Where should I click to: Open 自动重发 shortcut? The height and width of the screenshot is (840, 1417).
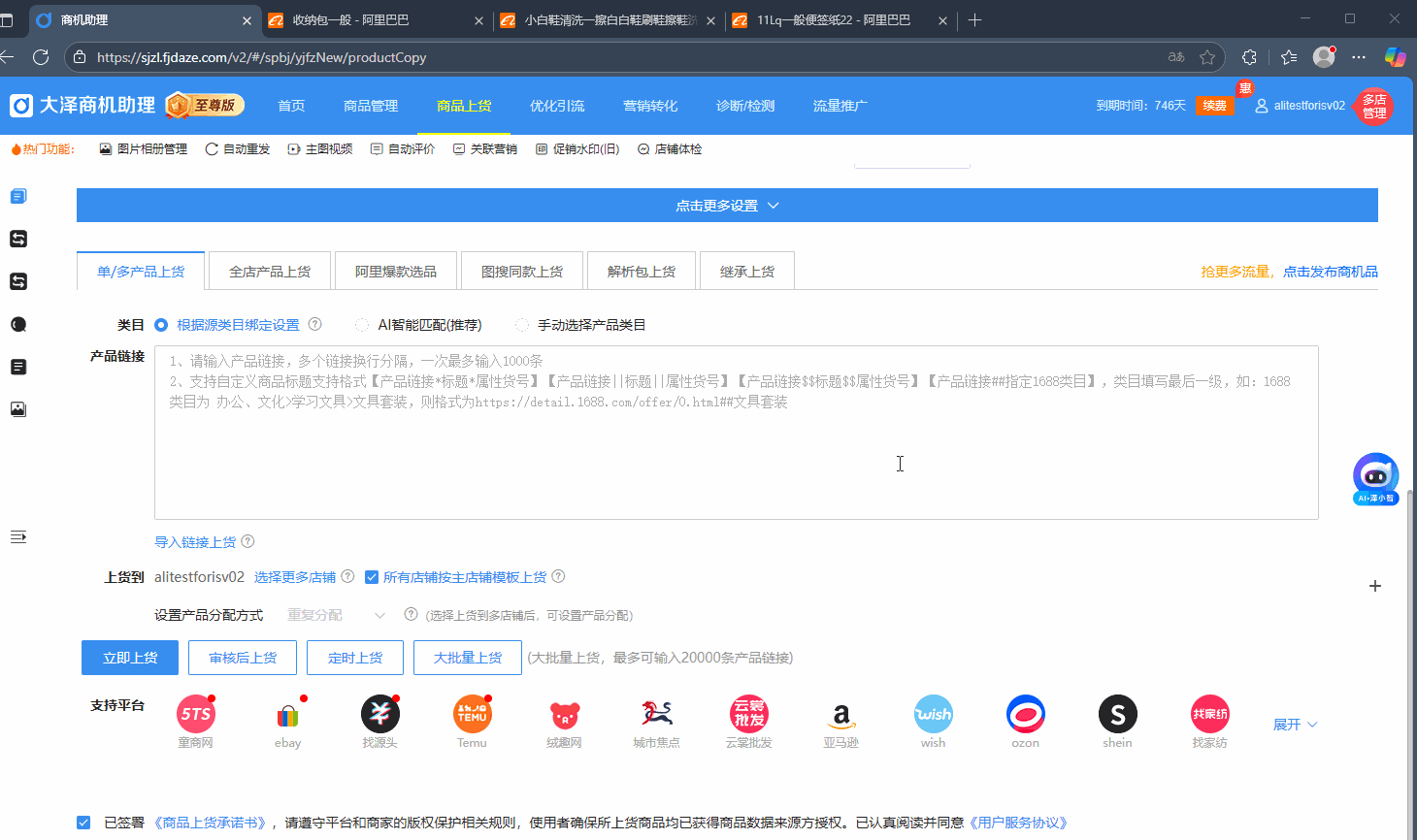click(x=238, y=149)
